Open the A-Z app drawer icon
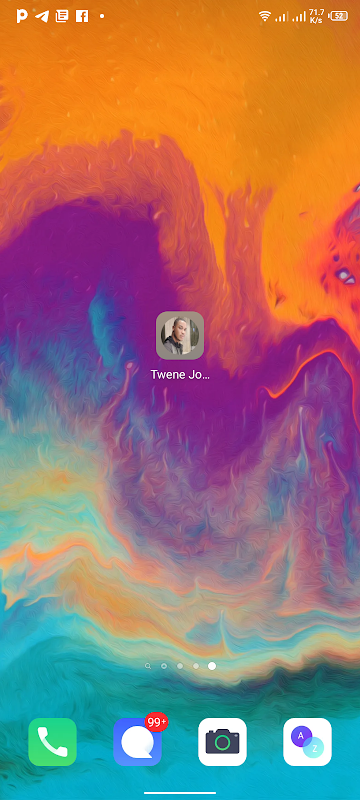Viewport: 360px width, 800px height. click(307, 742)
